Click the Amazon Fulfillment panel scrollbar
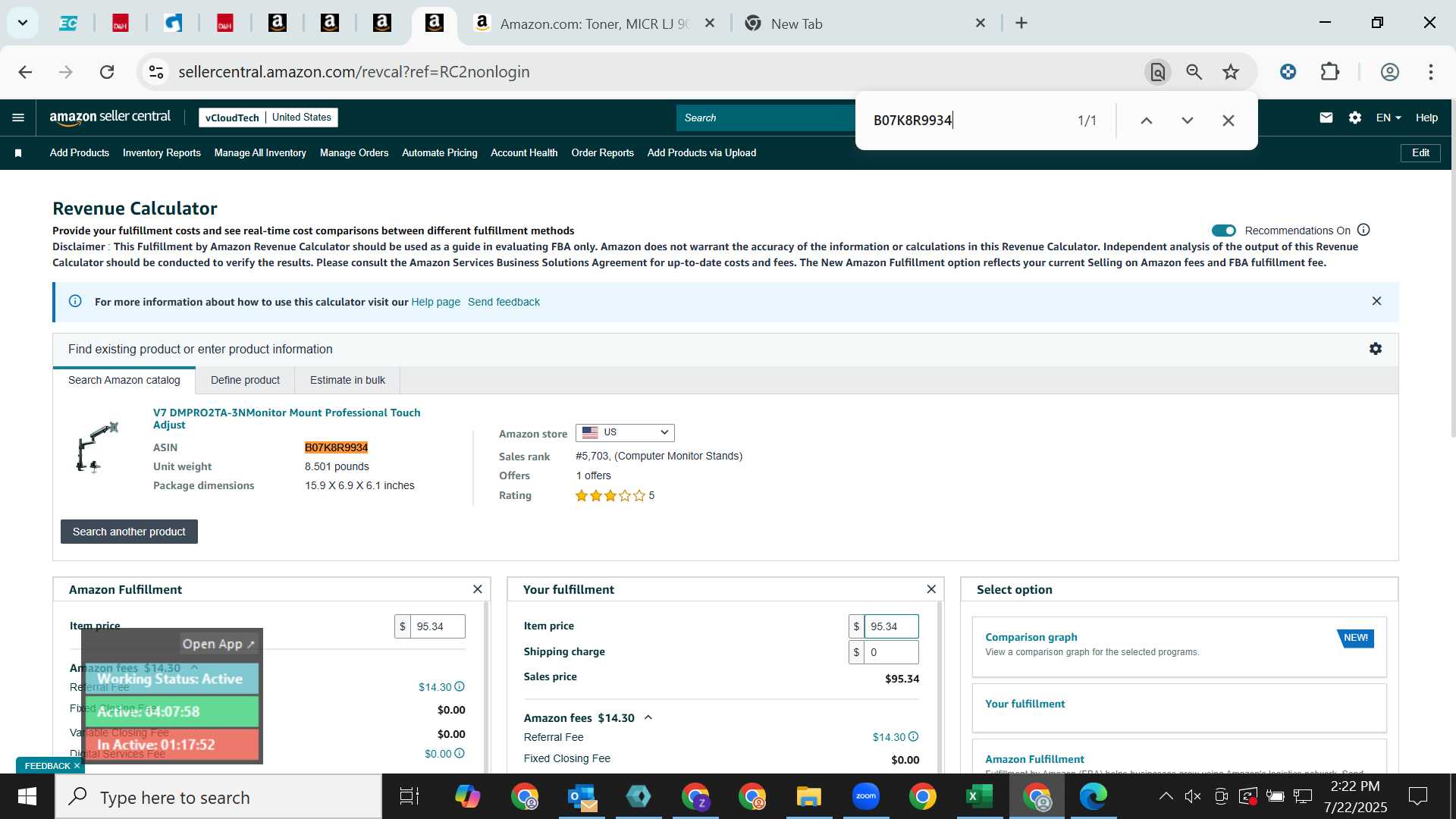Image resolution: width=1456 pixels, height=819 pixels. pyautogui.click(x=486, y=686)
